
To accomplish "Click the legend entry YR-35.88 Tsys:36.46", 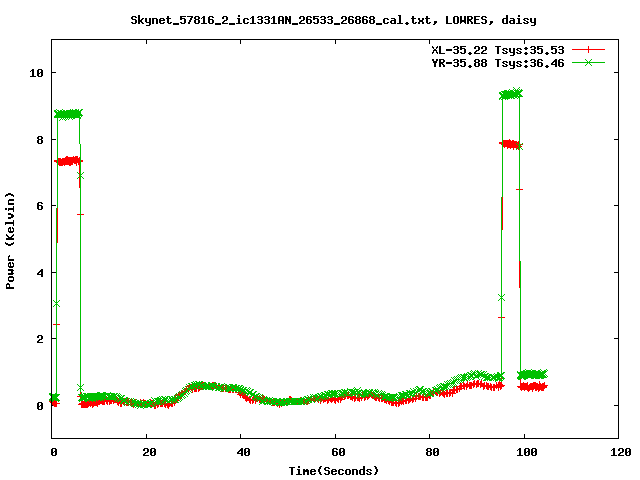I will pos(498,63).
